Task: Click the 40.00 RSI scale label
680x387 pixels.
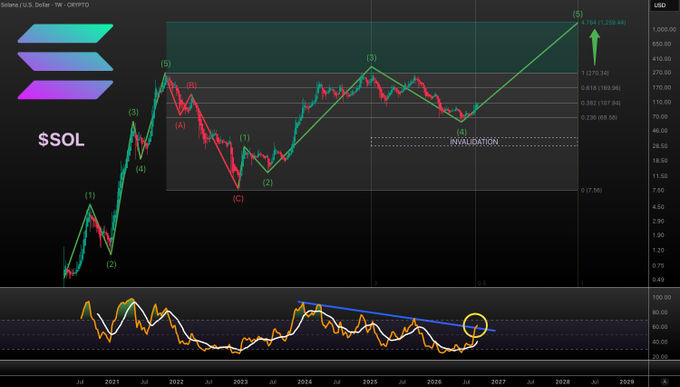Action: pos(660,342)
